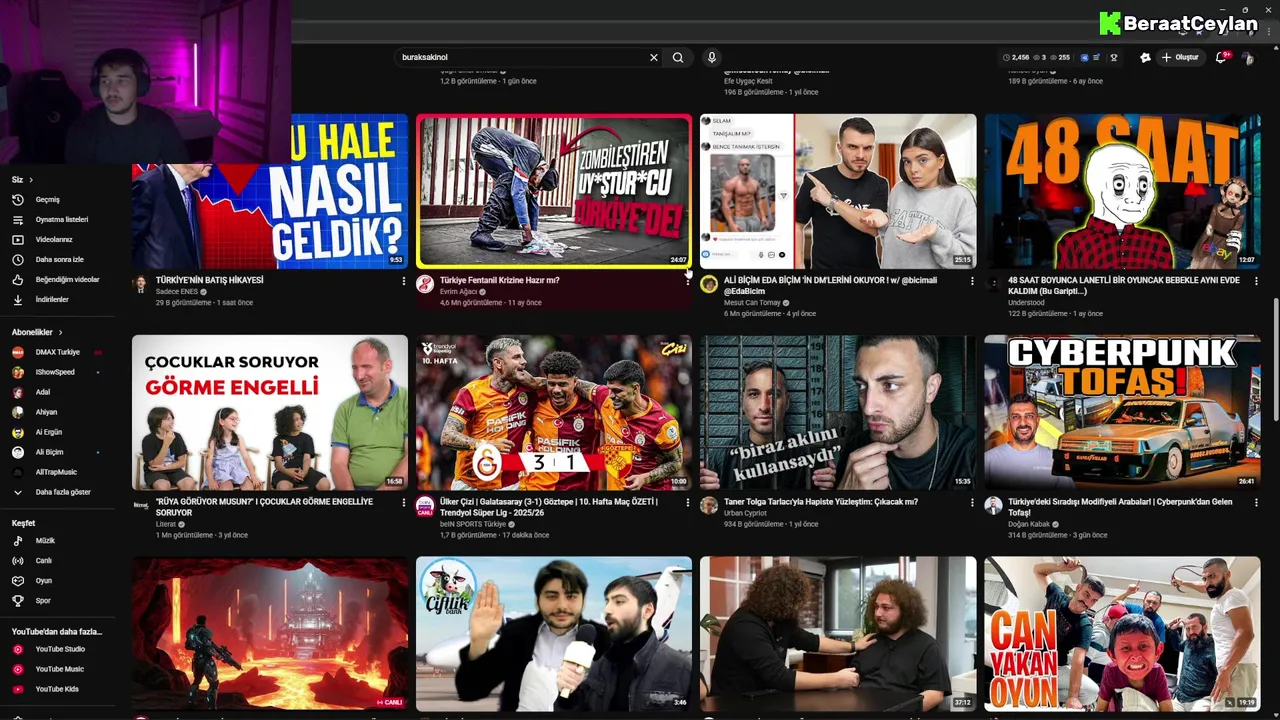The height and width of the screenshot is (720, 1280).
Task: Click the trophy icon in the top bar
Action: [x=1114, y=58]
